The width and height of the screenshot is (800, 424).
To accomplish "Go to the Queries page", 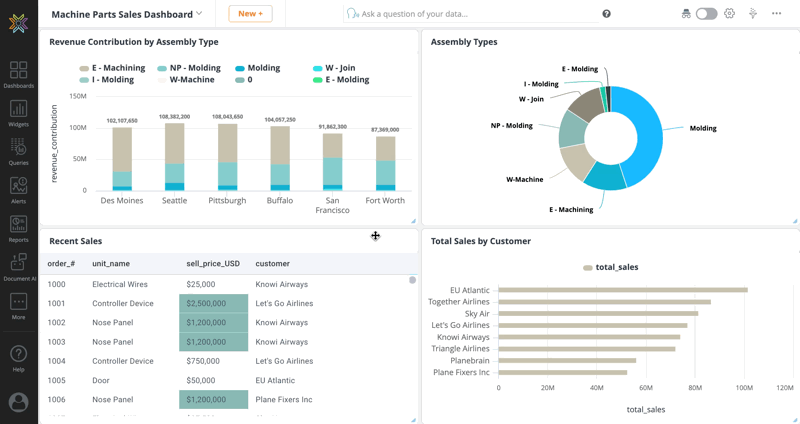I will [x=18, y=151].
